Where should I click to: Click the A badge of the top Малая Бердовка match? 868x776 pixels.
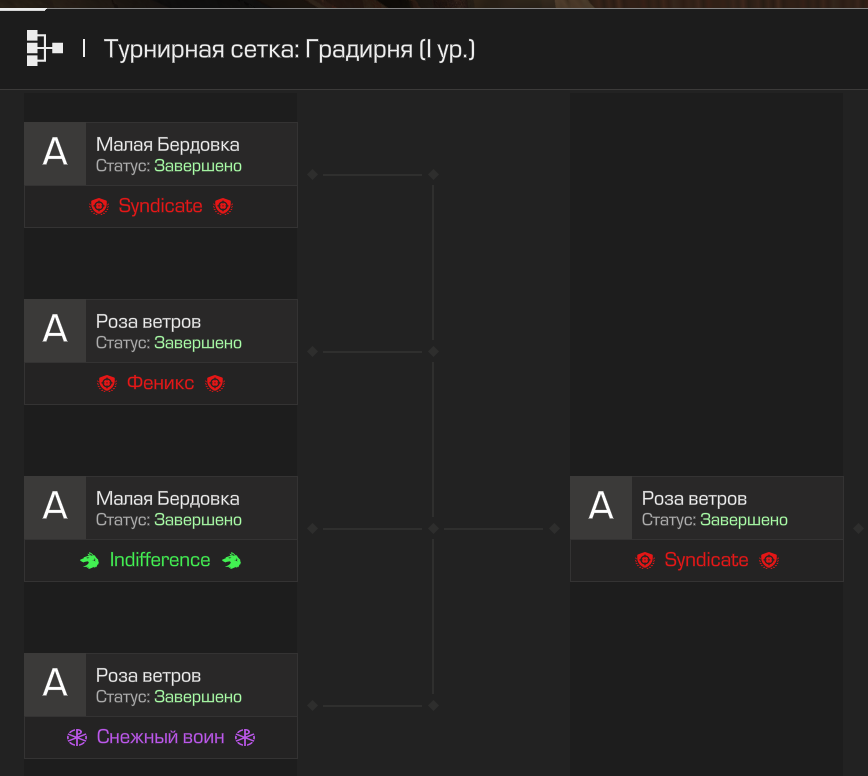click(55, 153)
